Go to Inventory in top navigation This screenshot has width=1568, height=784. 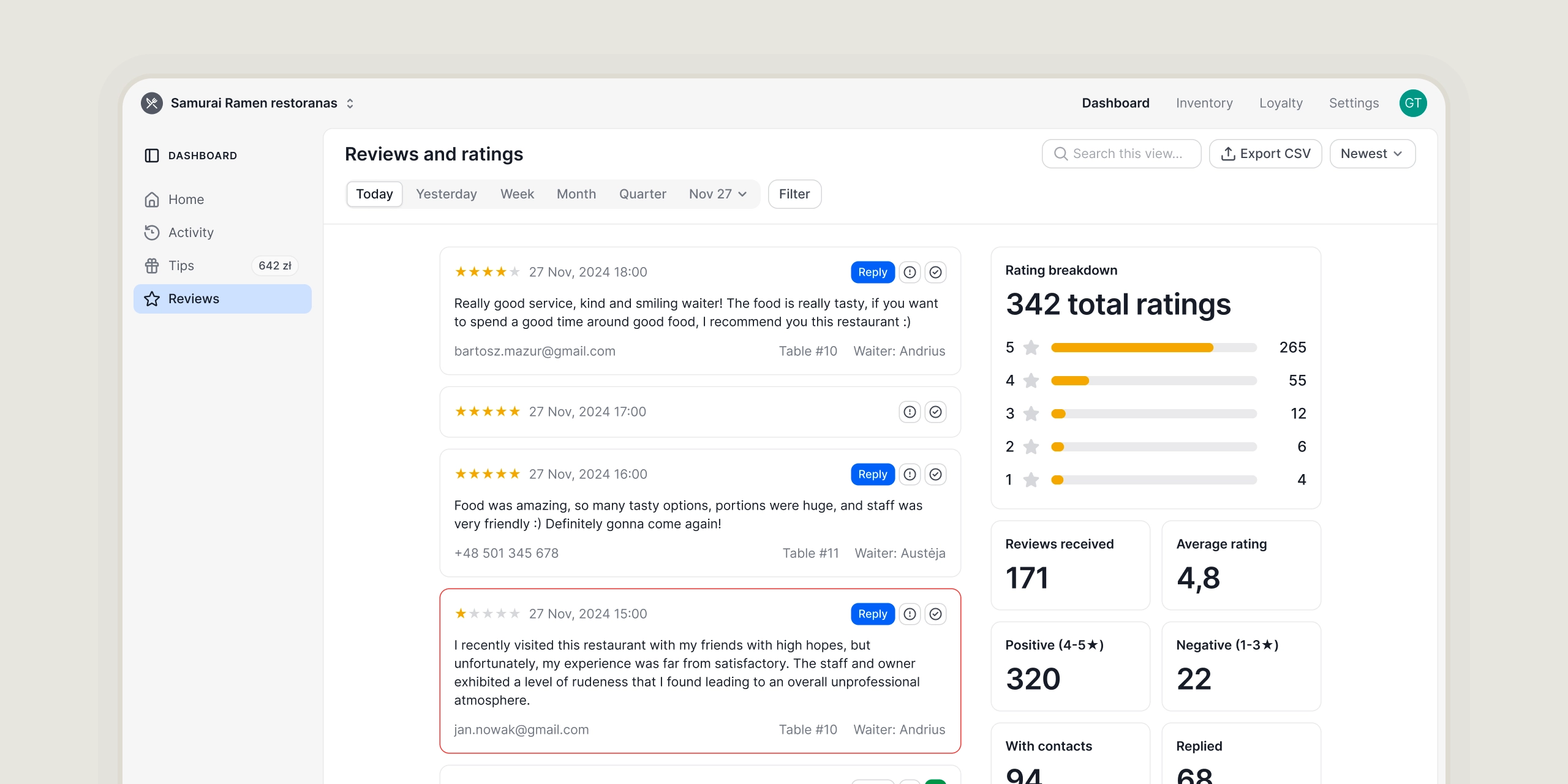coord(1204,103)
